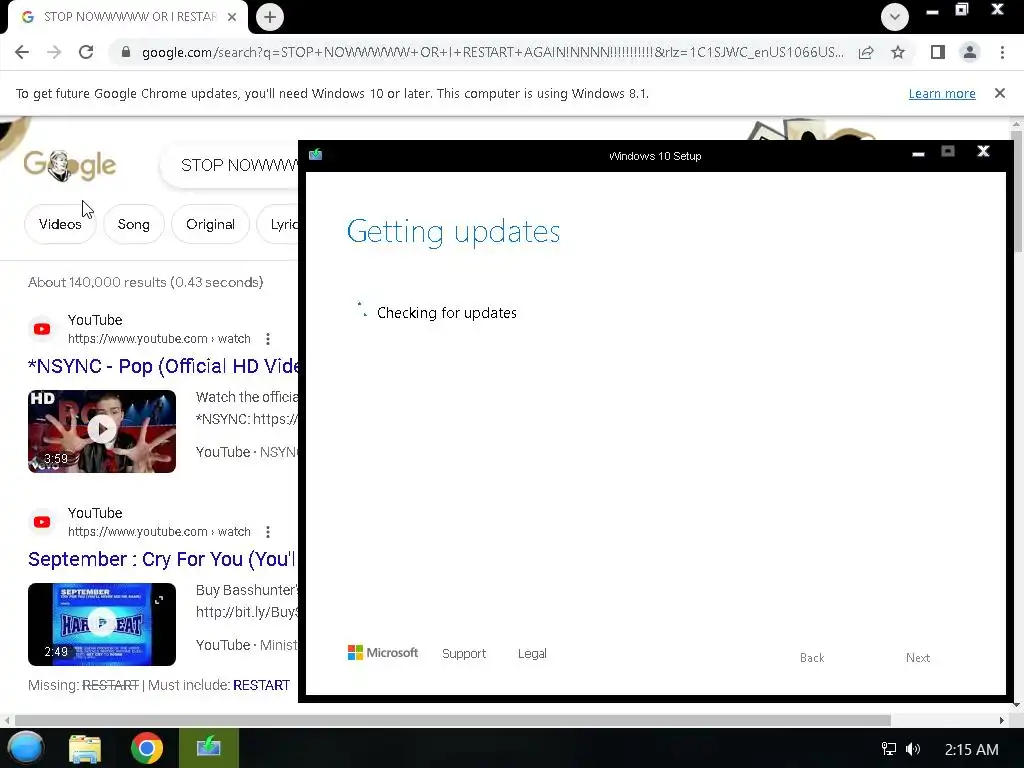1024x768 pixels.
Task: View site security lock info
Action: [126, 52]
